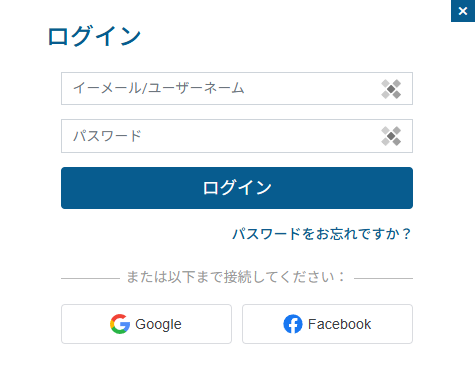Viewport: 475px width, 369px height.
Task: Sign in with the Facebook button
Action: (327, 324)
